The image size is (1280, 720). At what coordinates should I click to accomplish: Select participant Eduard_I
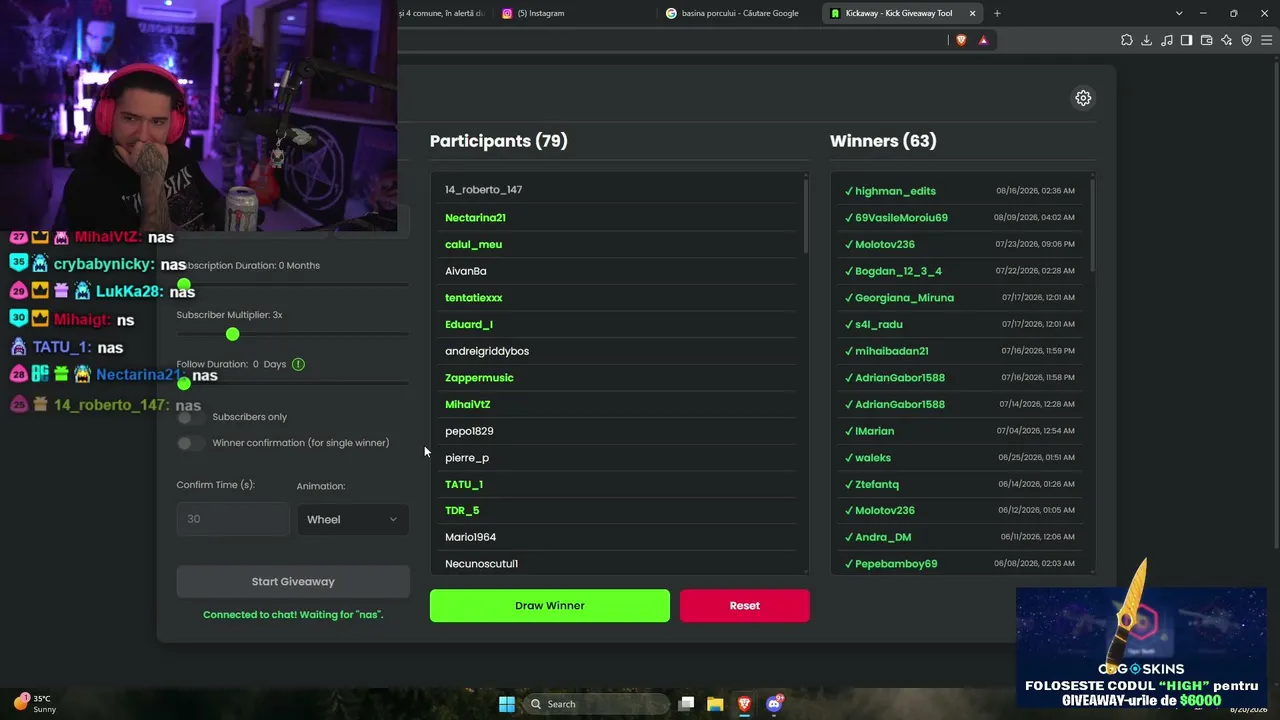tap(469, 324)
